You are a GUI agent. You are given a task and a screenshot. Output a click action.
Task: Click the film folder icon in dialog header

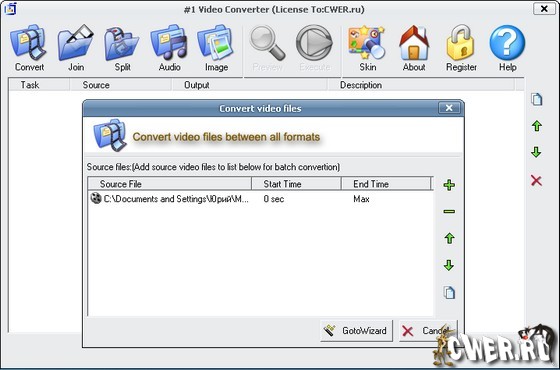pyautogui.click(x=110, y=135)
